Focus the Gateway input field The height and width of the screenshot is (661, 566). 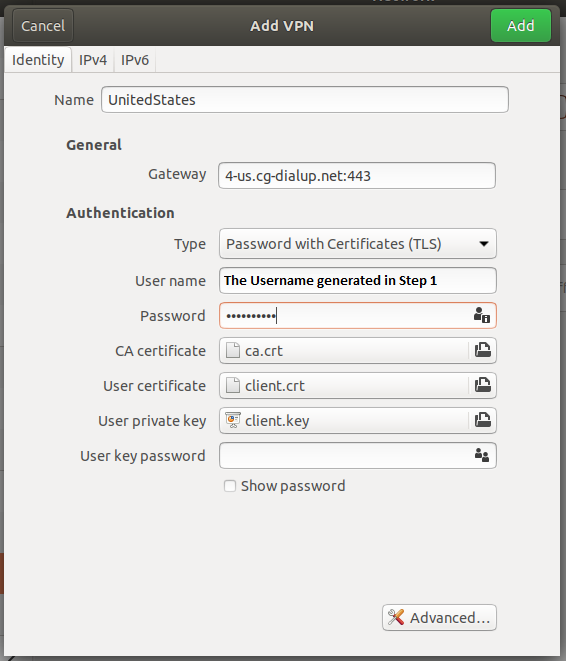(x=357, y=175)
